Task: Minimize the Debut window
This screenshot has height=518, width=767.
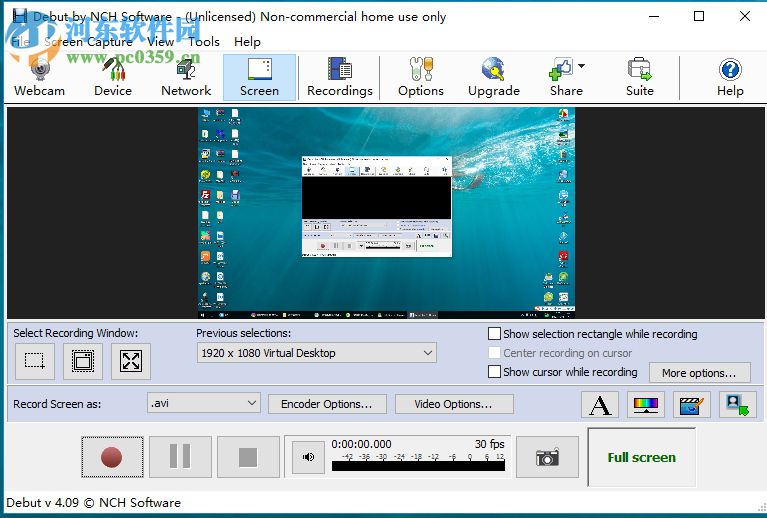Action: (654, 16)
